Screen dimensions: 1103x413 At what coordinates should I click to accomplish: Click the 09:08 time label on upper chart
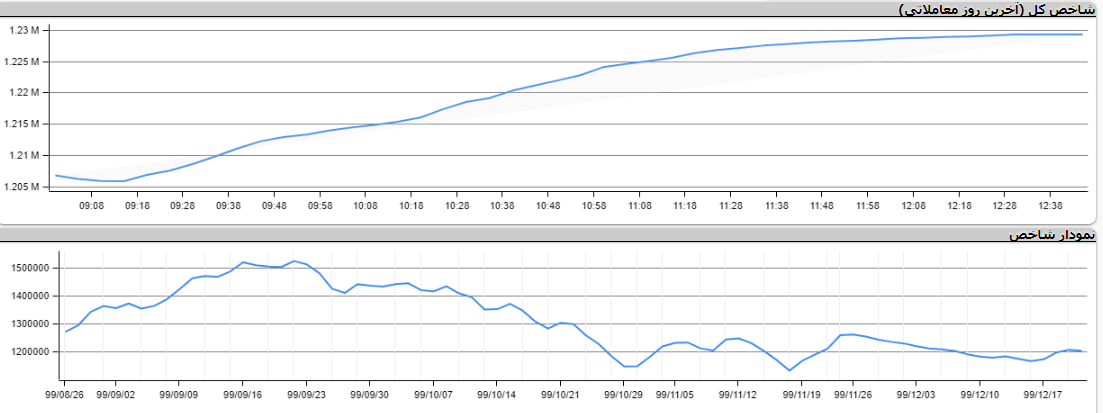point(91,205)
